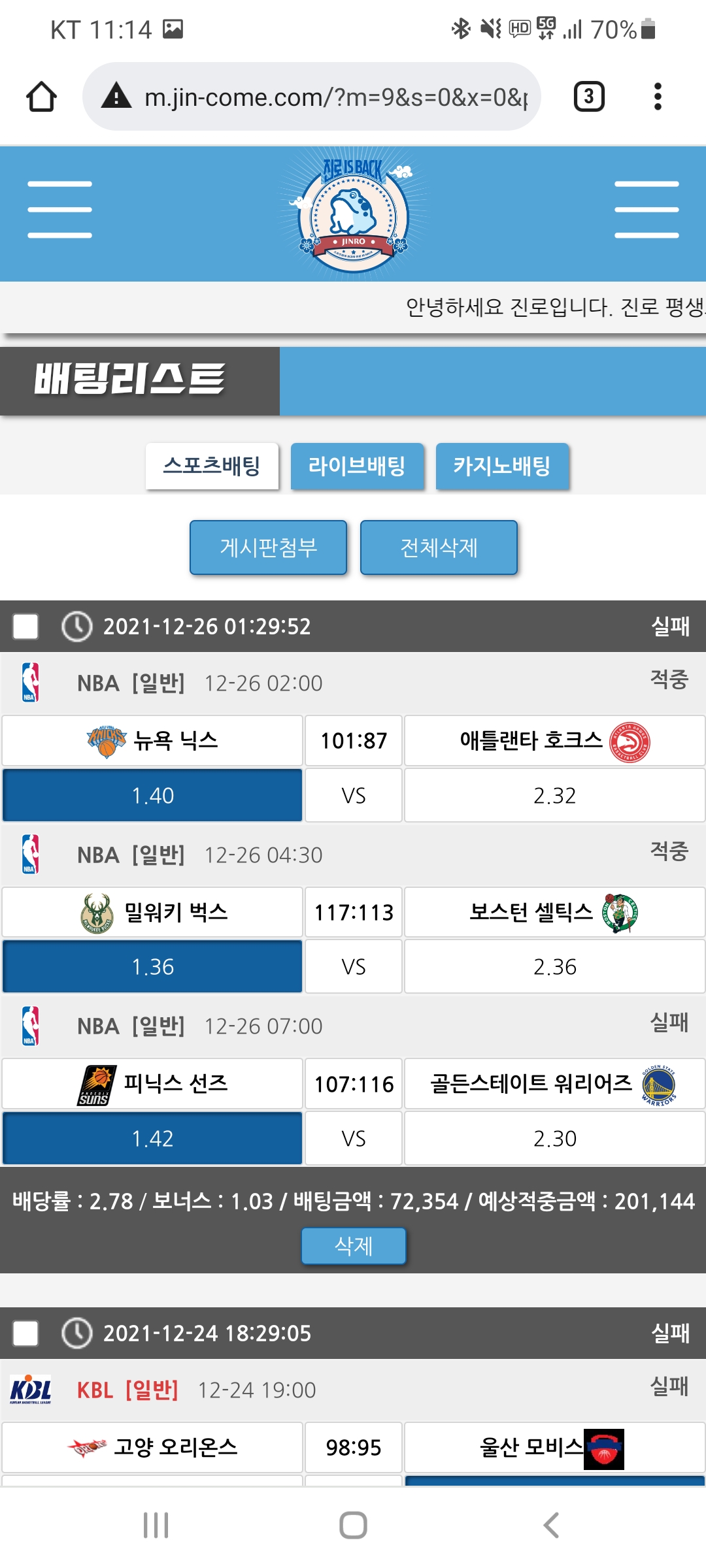This screenshot has width=706, height=1568.
Task: Open the right hamburger menu
Action: (646, 210)
